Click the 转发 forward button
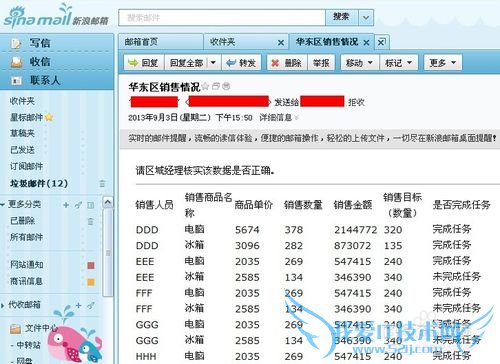Viewport: 500px width, 364px height. point(241,63)
